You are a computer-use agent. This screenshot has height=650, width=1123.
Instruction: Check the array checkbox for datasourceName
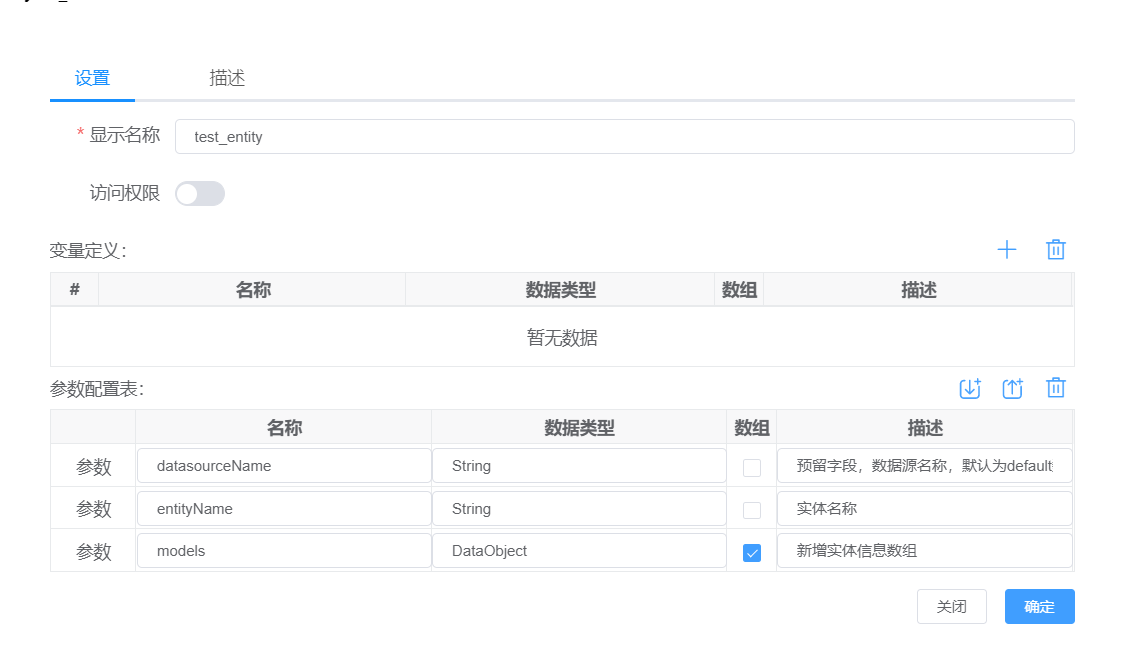[752, 467]
